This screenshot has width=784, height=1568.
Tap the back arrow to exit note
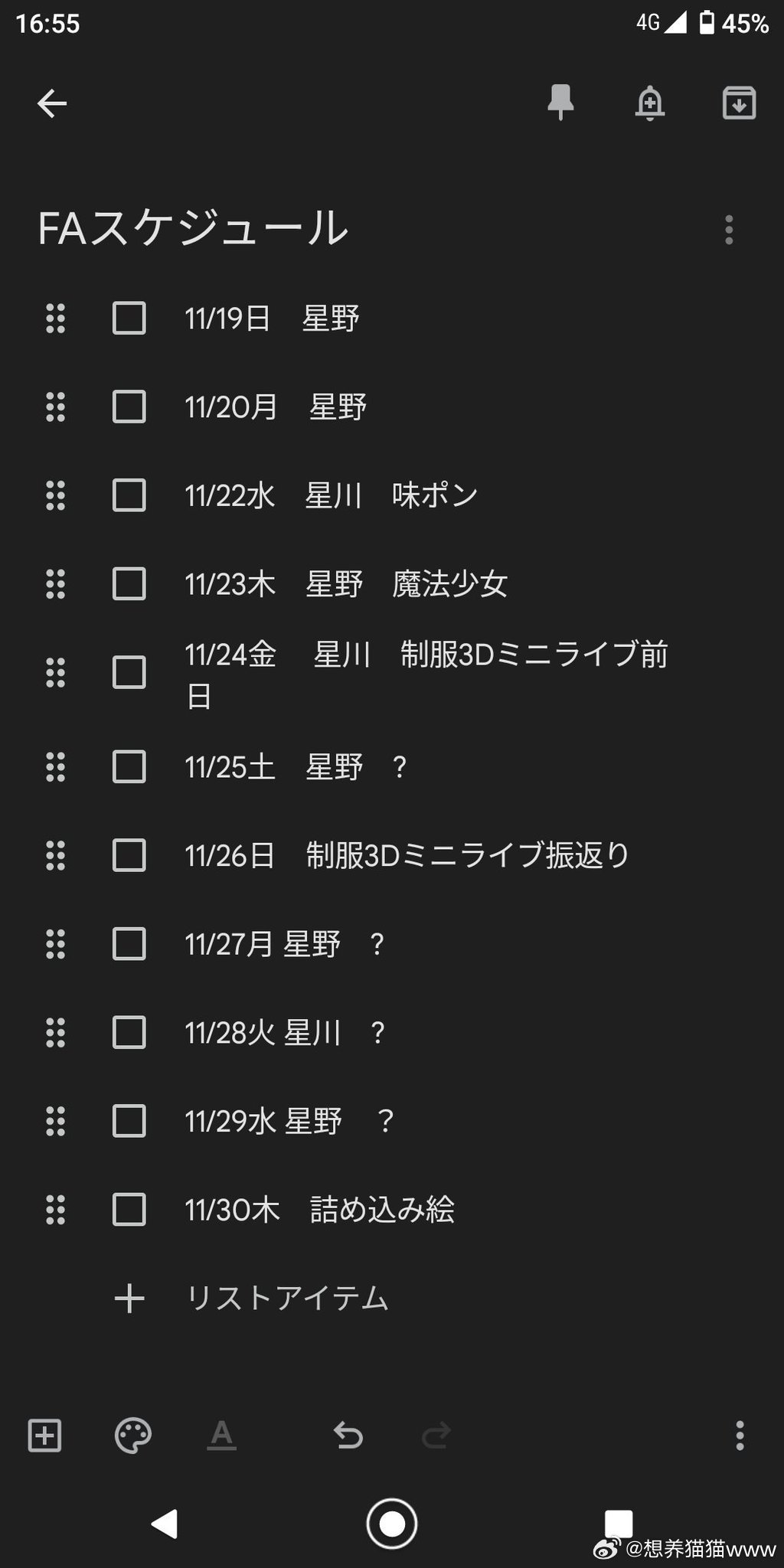(x=52, y=103)
